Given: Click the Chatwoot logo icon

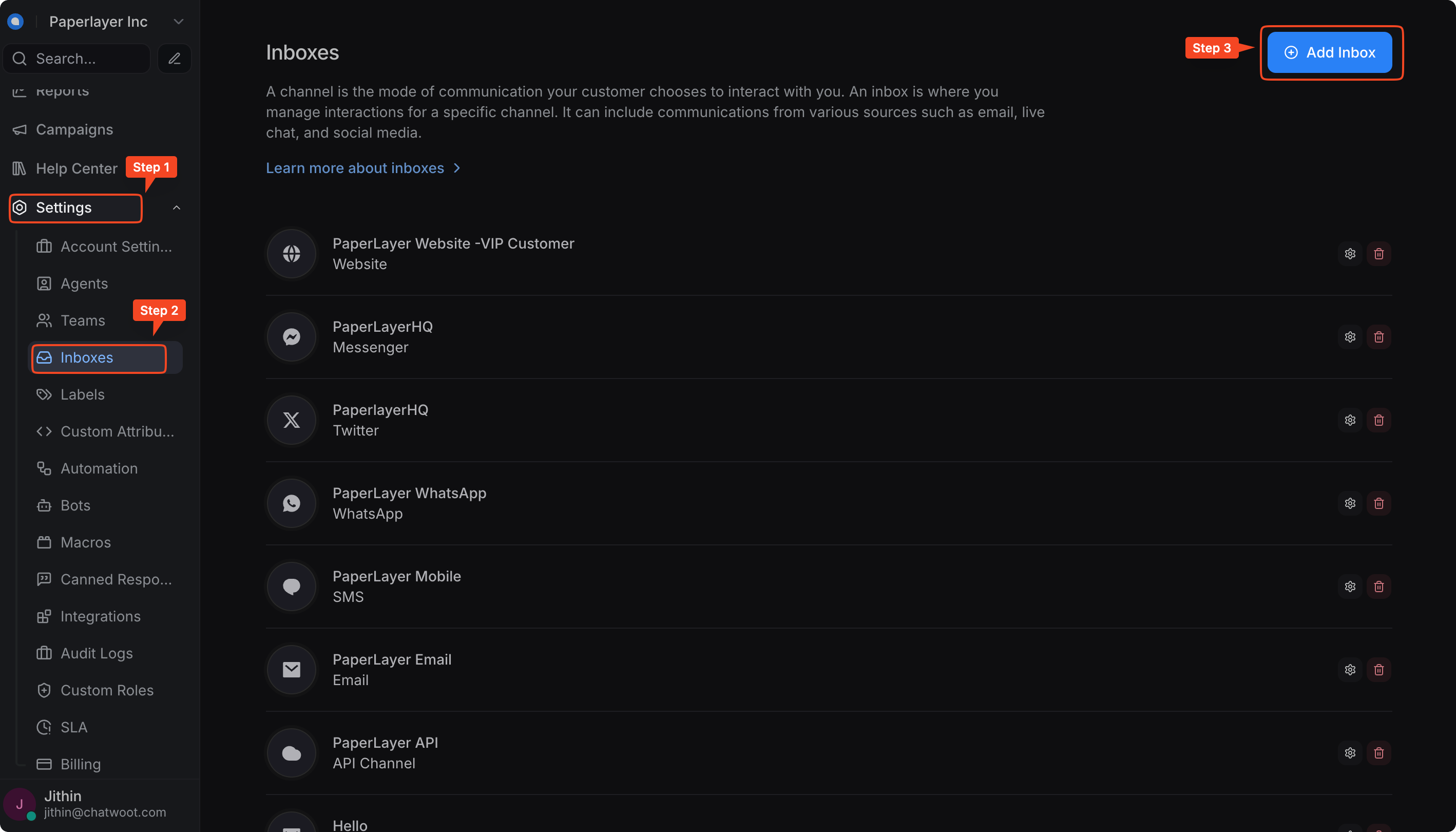Looking at the screenshot, I should 15,22.
